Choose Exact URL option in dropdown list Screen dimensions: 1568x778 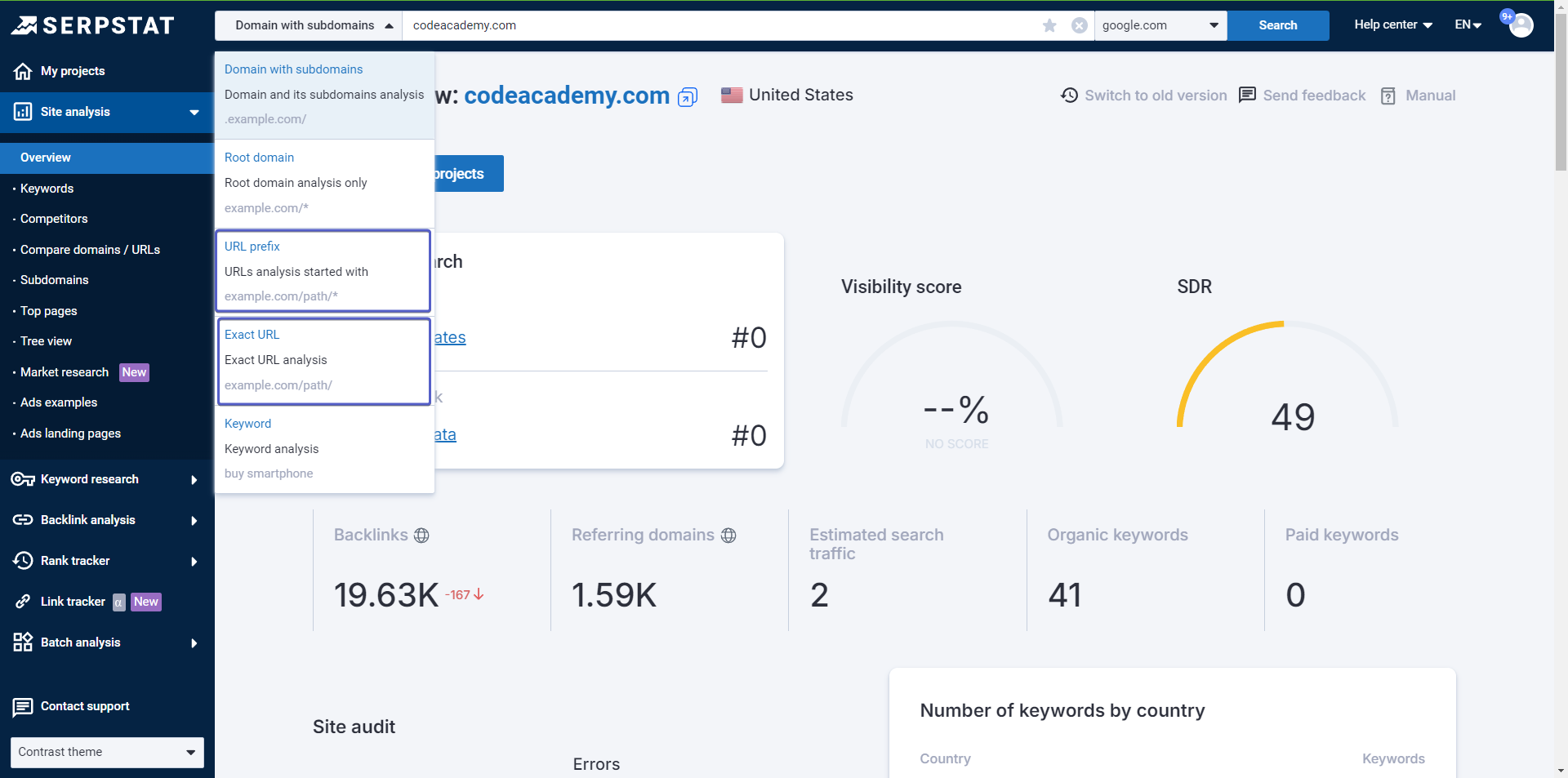(x=323, y=360)
